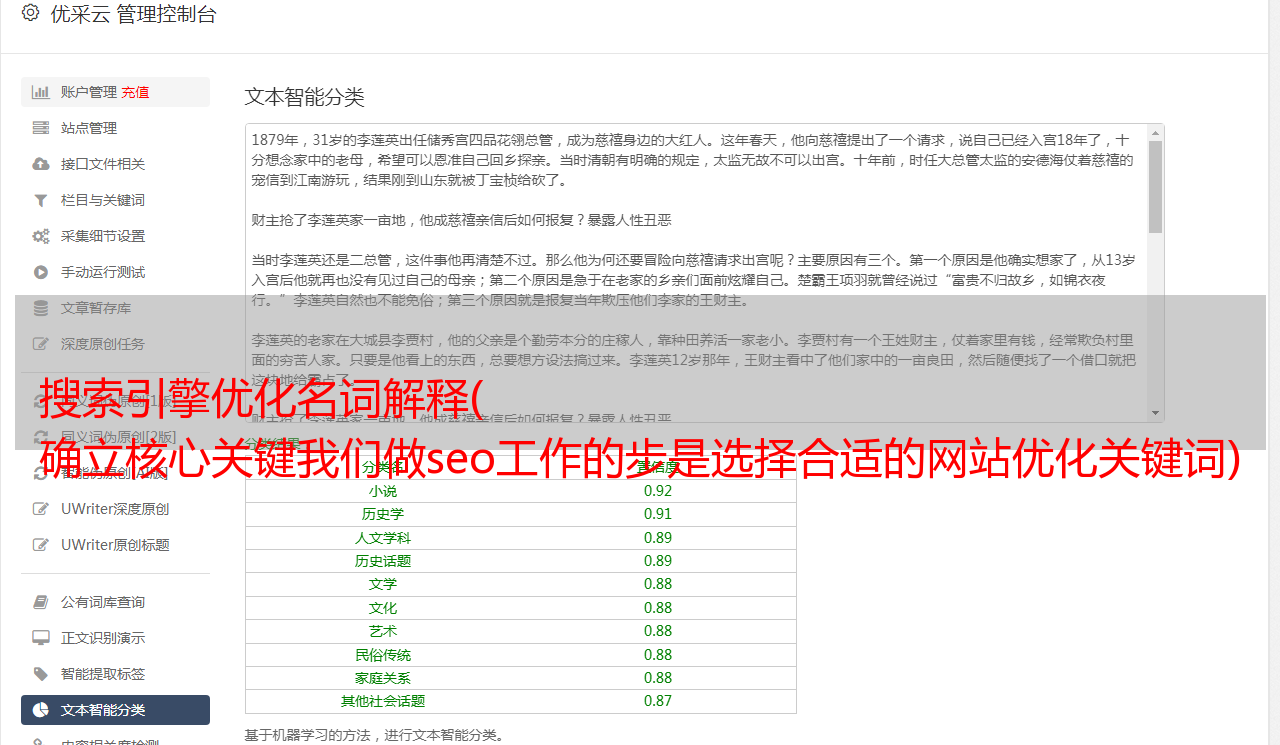Click the 0.88 value in 文学 row

point(658,584)
